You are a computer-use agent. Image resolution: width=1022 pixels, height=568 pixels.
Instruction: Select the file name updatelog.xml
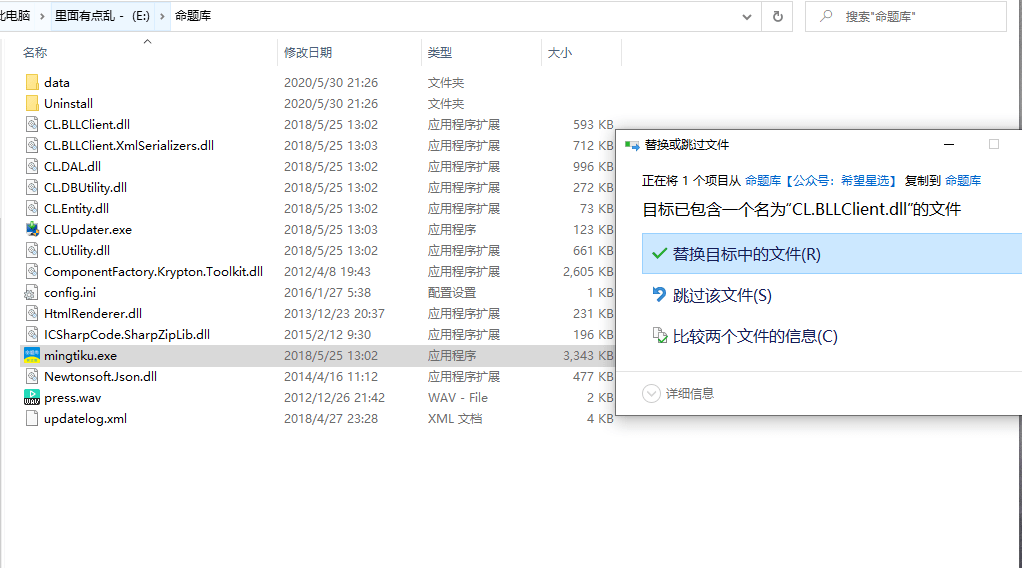point(85,419)
